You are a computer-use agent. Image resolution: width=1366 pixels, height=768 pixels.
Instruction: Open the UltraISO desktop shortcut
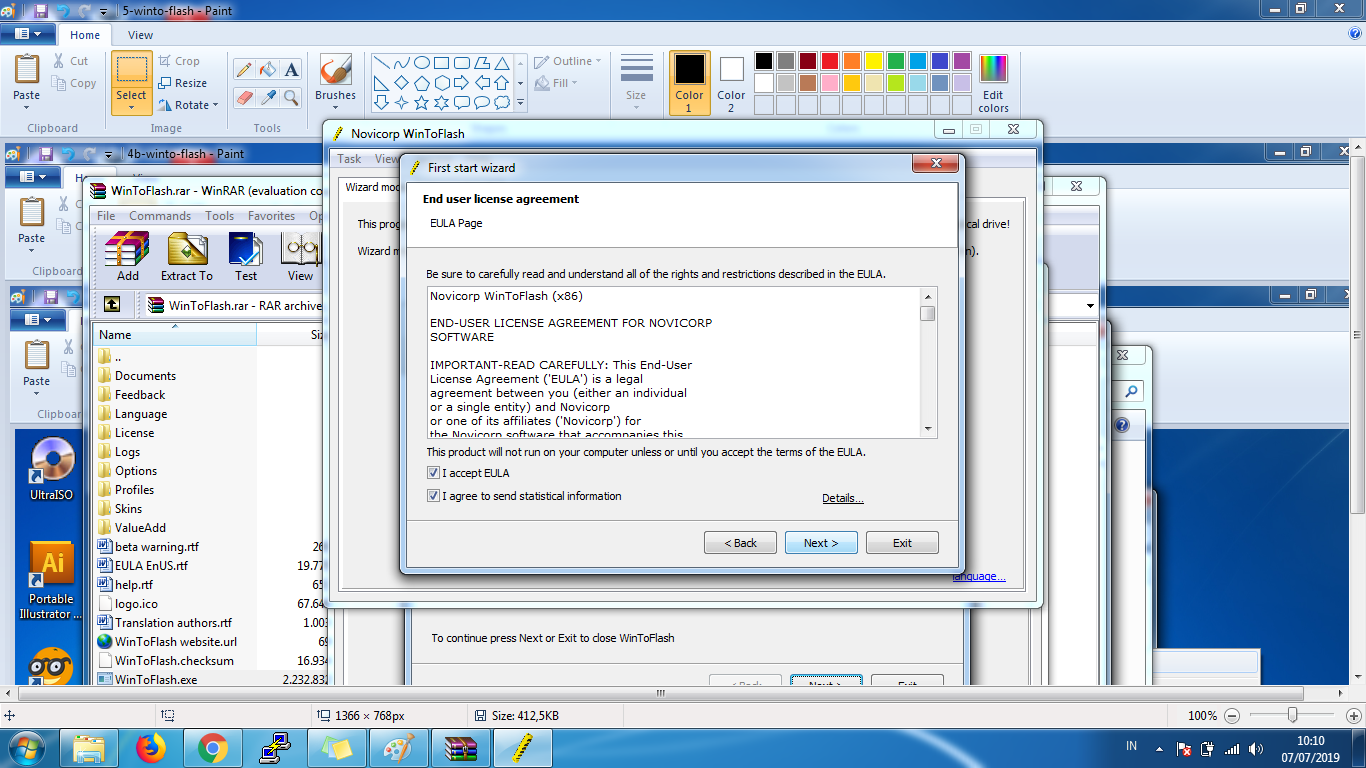coord(51,470)
